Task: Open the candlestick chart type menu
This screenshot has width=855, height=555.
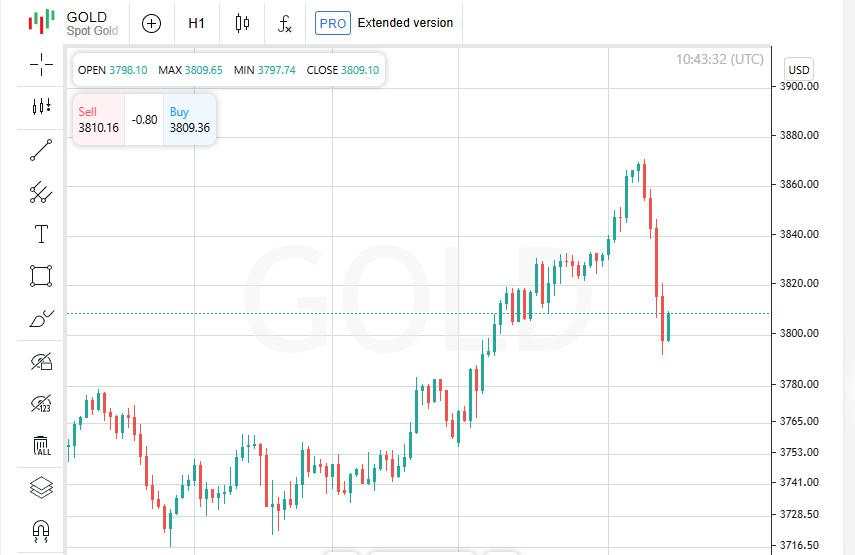Action: [242, 23]
